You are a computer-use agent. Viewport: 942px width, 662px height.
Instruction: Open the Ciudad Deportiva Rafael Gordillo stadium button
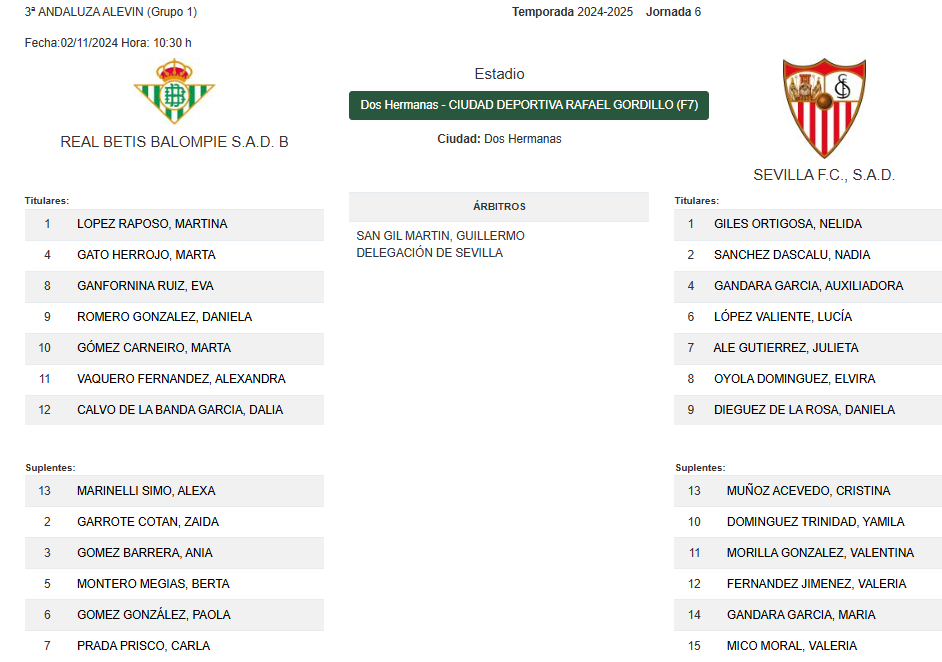click(529, 105)
